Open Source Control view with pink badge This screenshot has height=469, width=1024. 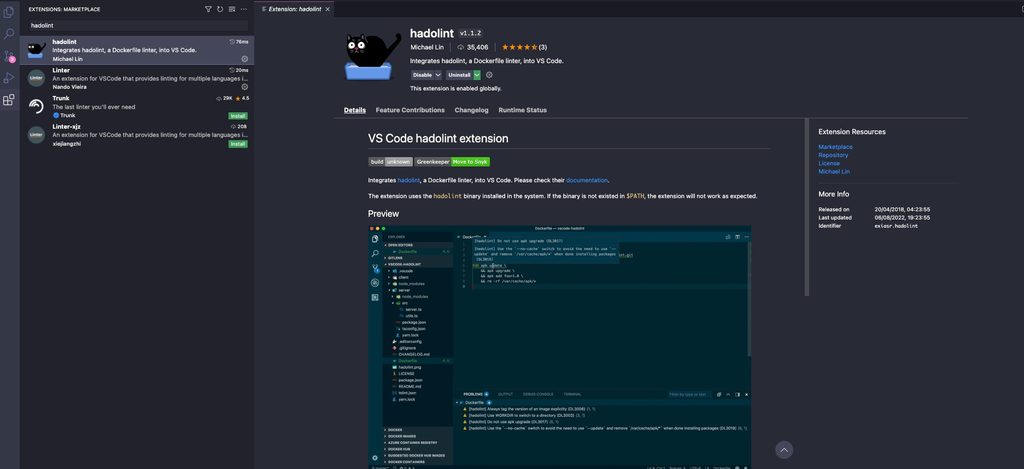[x=8, y=56]
